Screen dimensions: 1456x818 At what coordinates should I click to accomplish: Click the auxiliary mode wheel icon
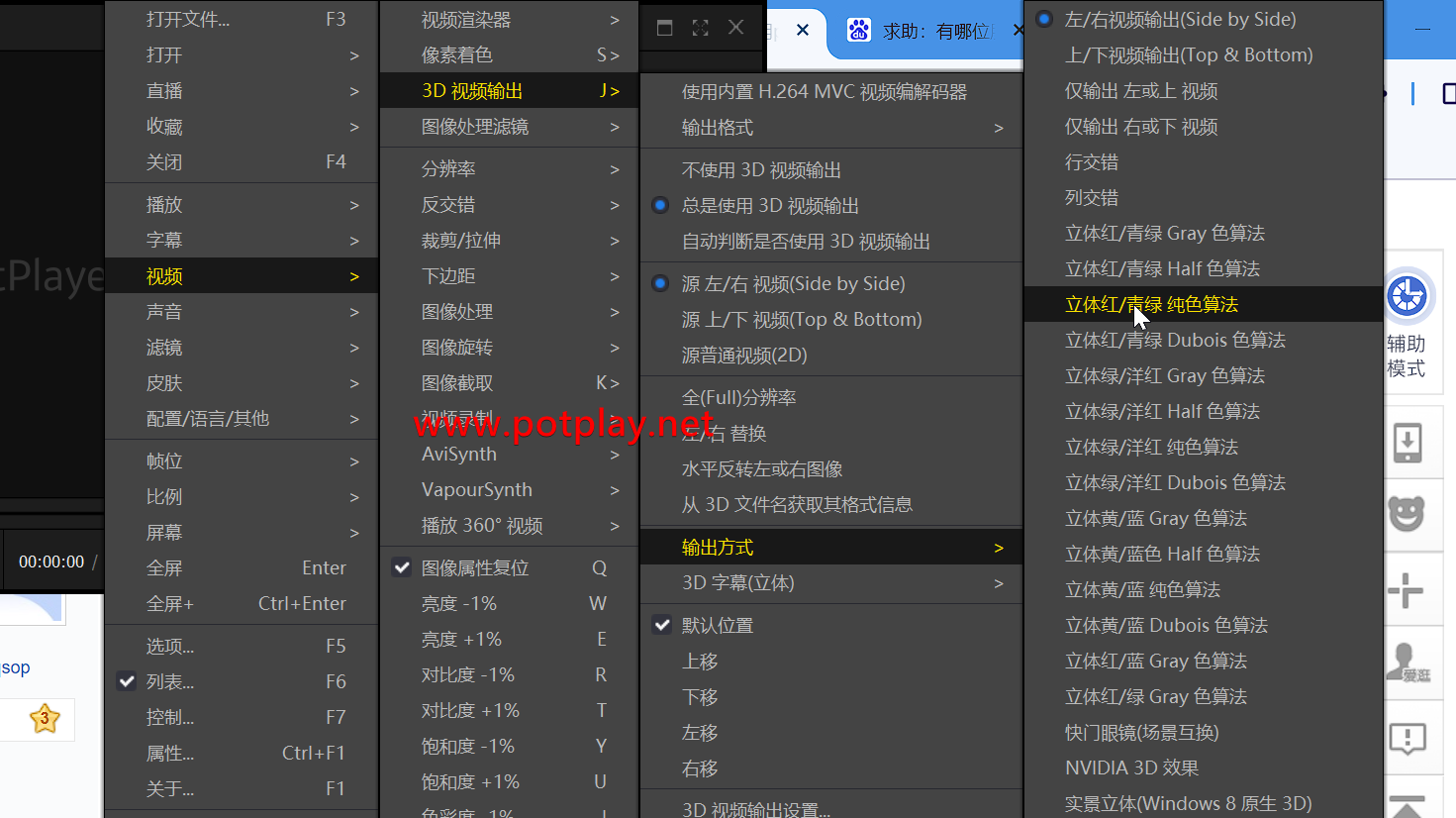pyautogui.click(x=1407, y=295)
